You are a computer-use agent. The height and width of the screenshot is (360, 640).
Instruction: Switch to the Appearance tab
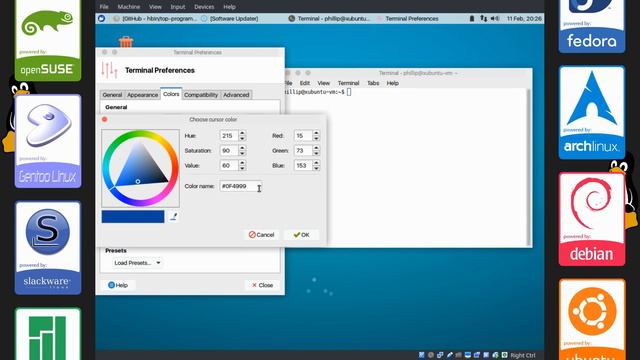[x=142, y=95]
